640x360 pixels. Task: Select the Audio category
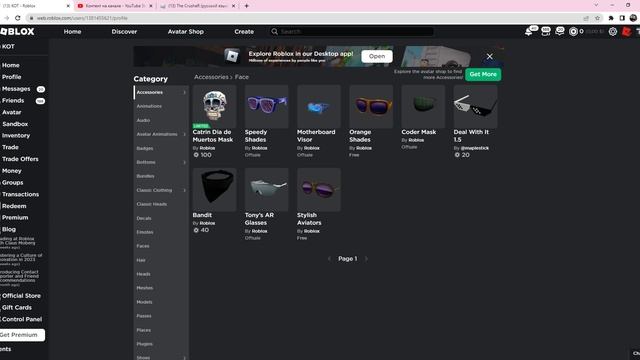(143, 120)
